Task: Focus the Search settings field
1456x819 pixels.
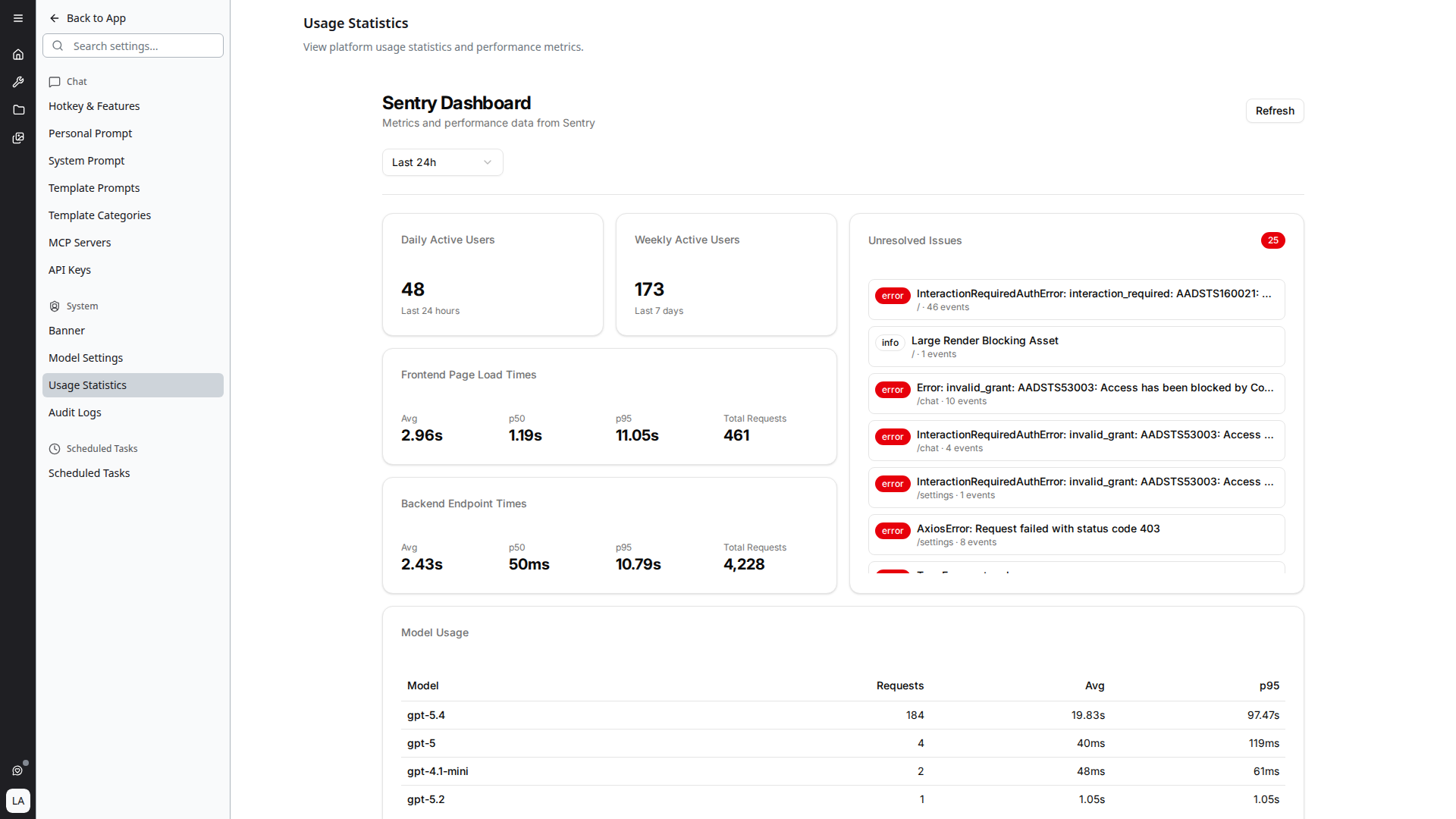Action: coord(133,45)
